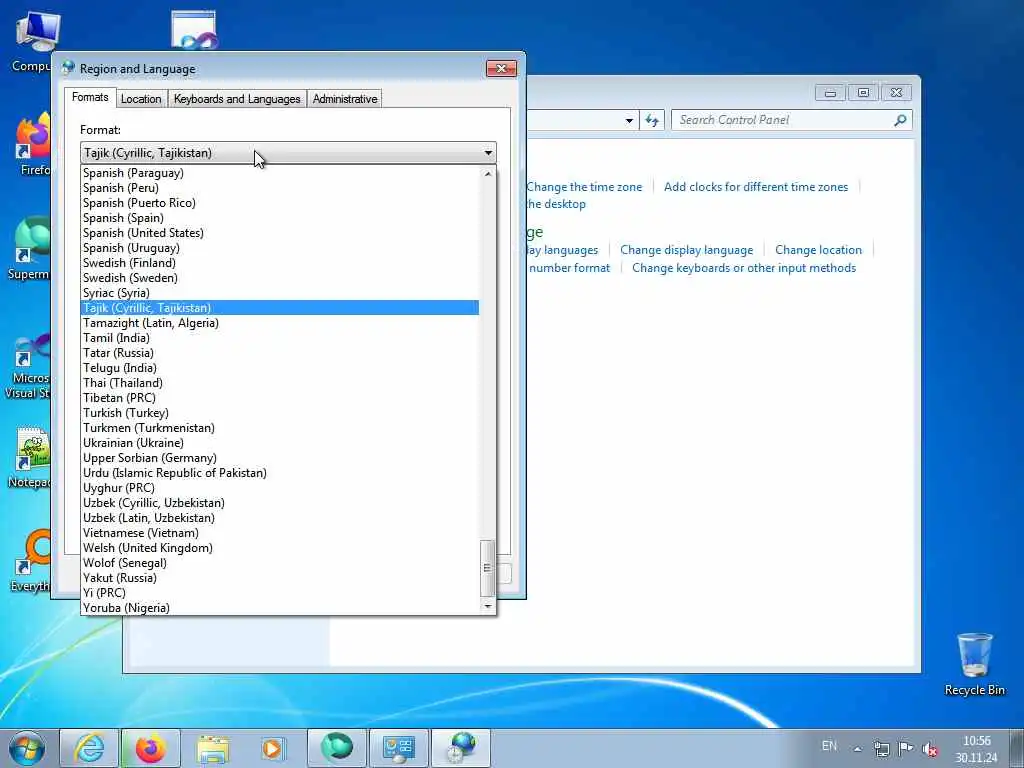1024x768 pixels.
Task: Switch to the Control Panel taskbar button
Action: tap(398, 748)
